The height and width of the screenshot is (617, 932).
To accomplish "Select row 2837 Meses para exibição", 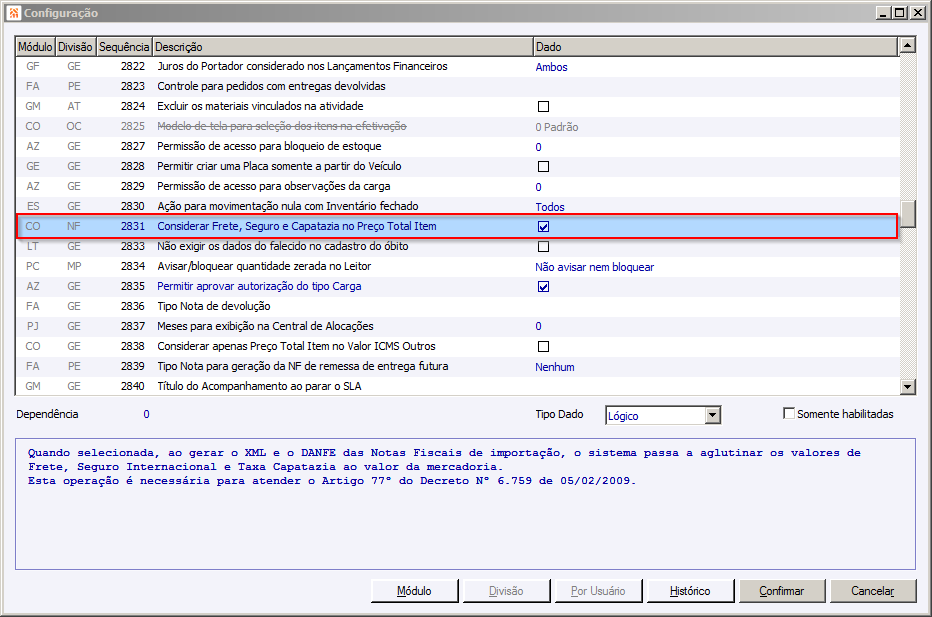I will (456, 326).
